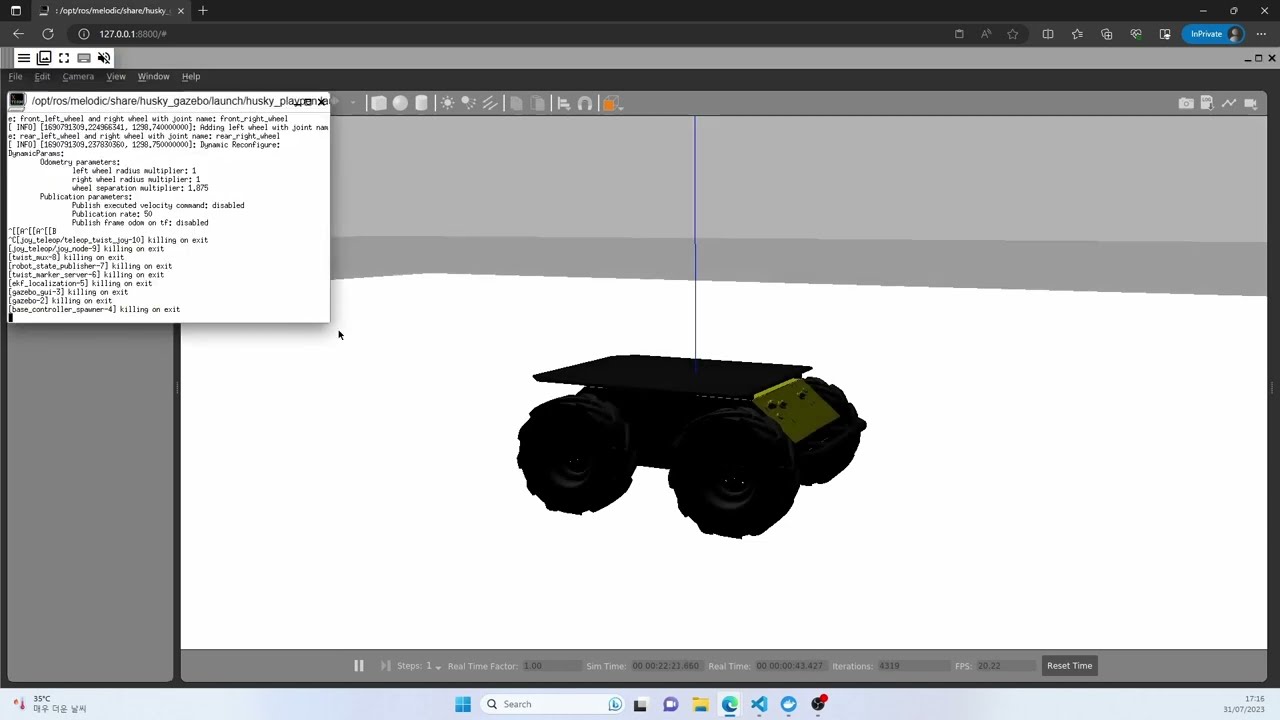Select the Husky robot model in the scene
The width and height of the screenshot is (1280, 720).
690,445
